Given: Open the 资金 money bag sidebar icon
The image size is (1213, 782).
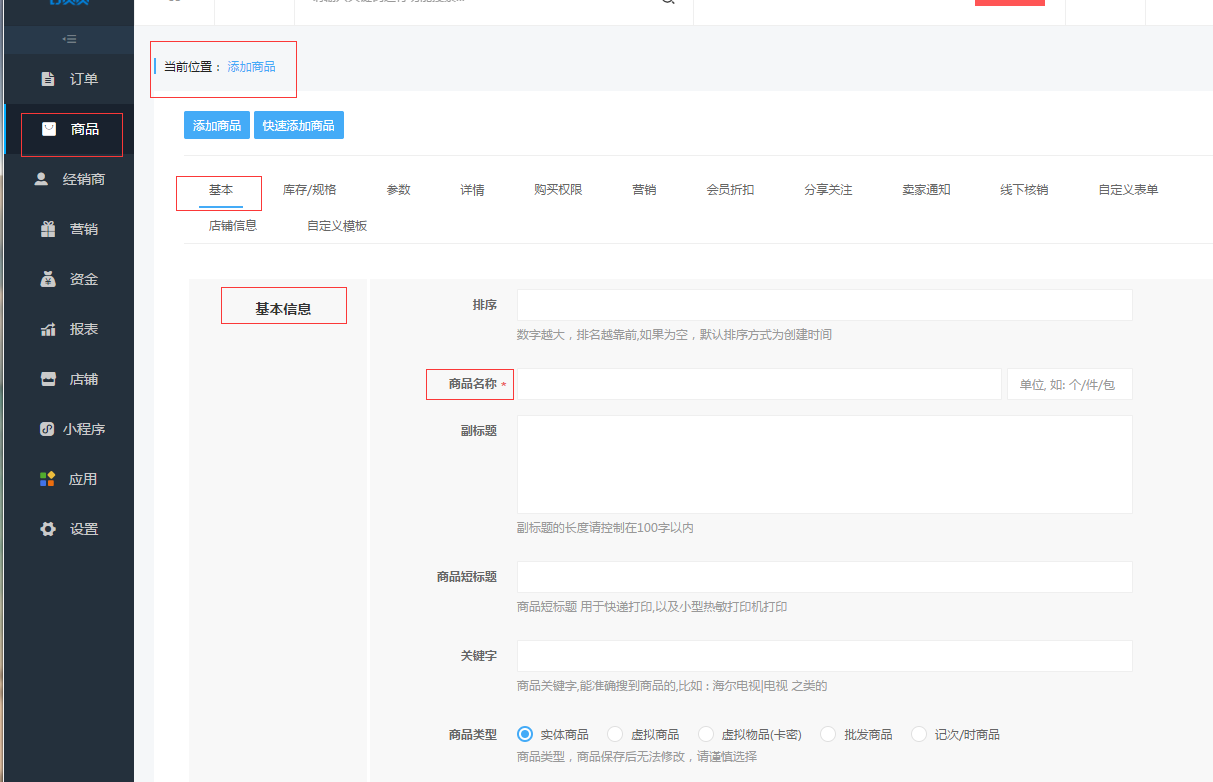Looking at the screenshot, I should (x=48, y=279).
